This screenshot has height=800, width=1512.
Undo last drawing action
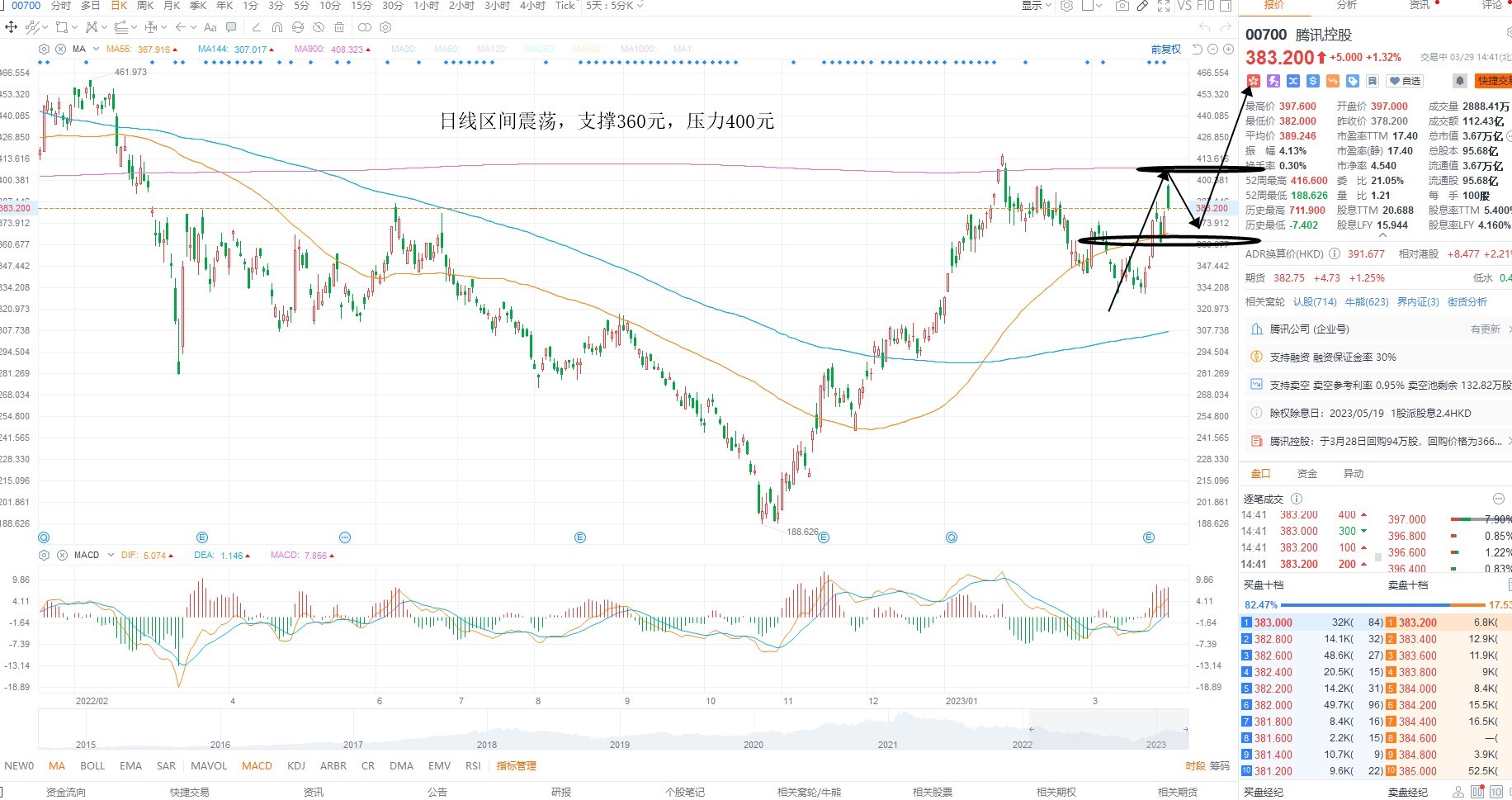(x=1204, y=27)
